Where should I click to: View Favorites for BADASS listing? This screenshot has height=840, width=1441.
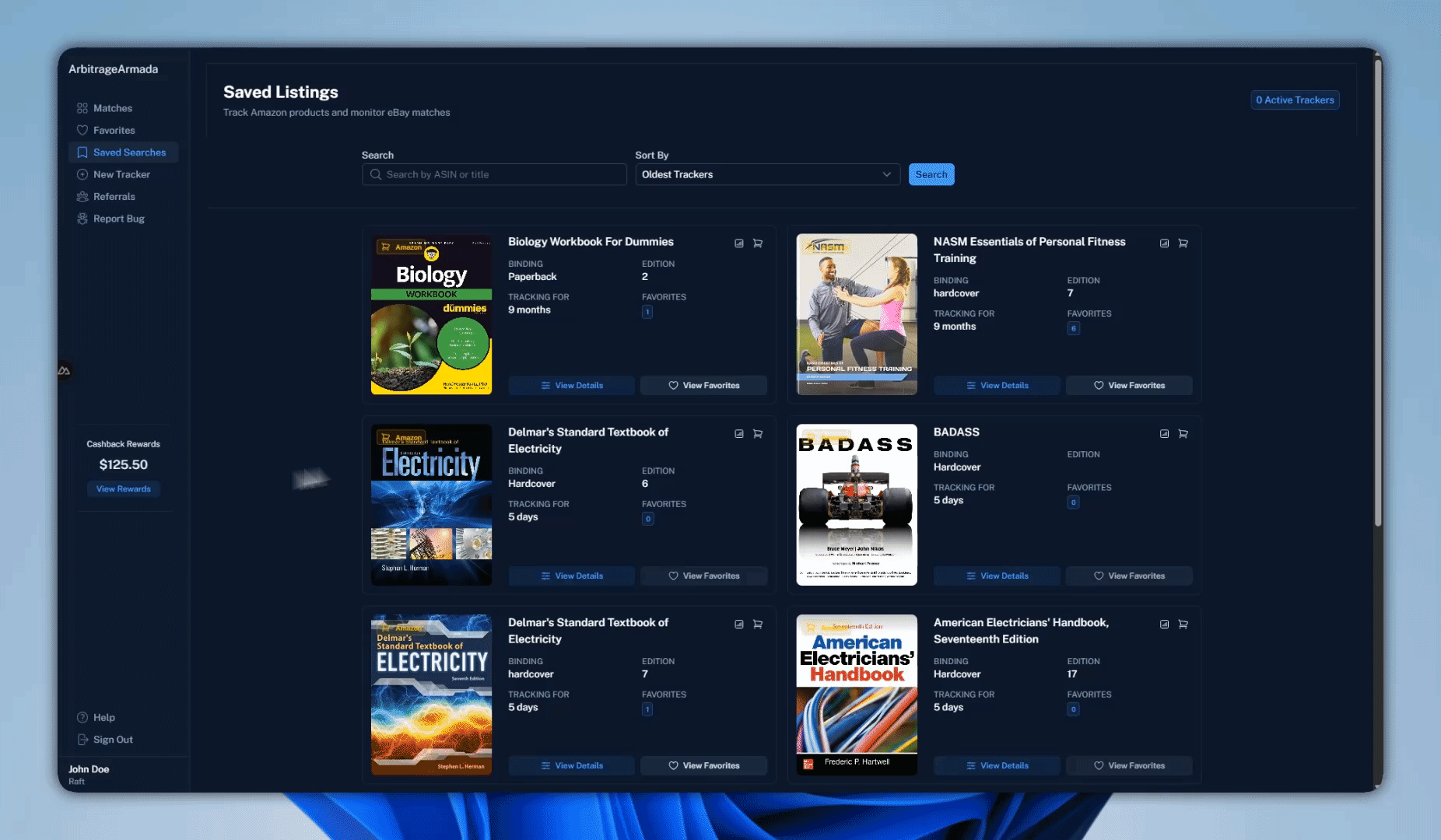pos(1129,576)
